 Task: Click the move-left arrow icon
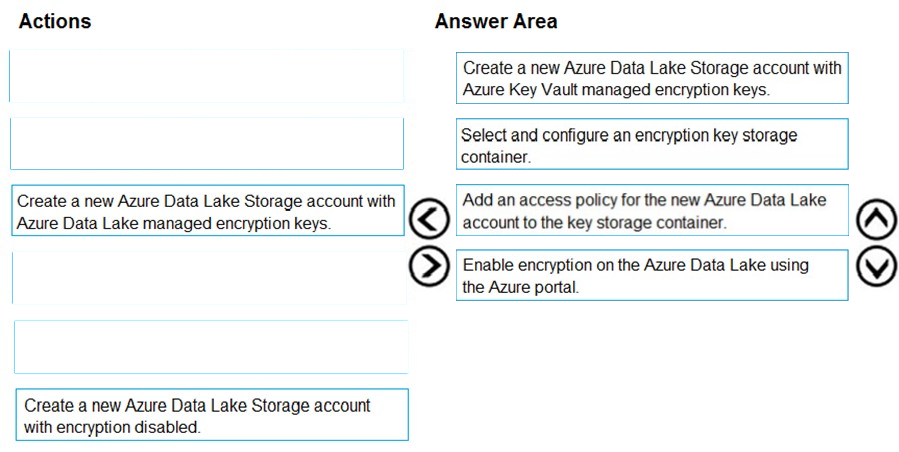[x=428, y=218]
